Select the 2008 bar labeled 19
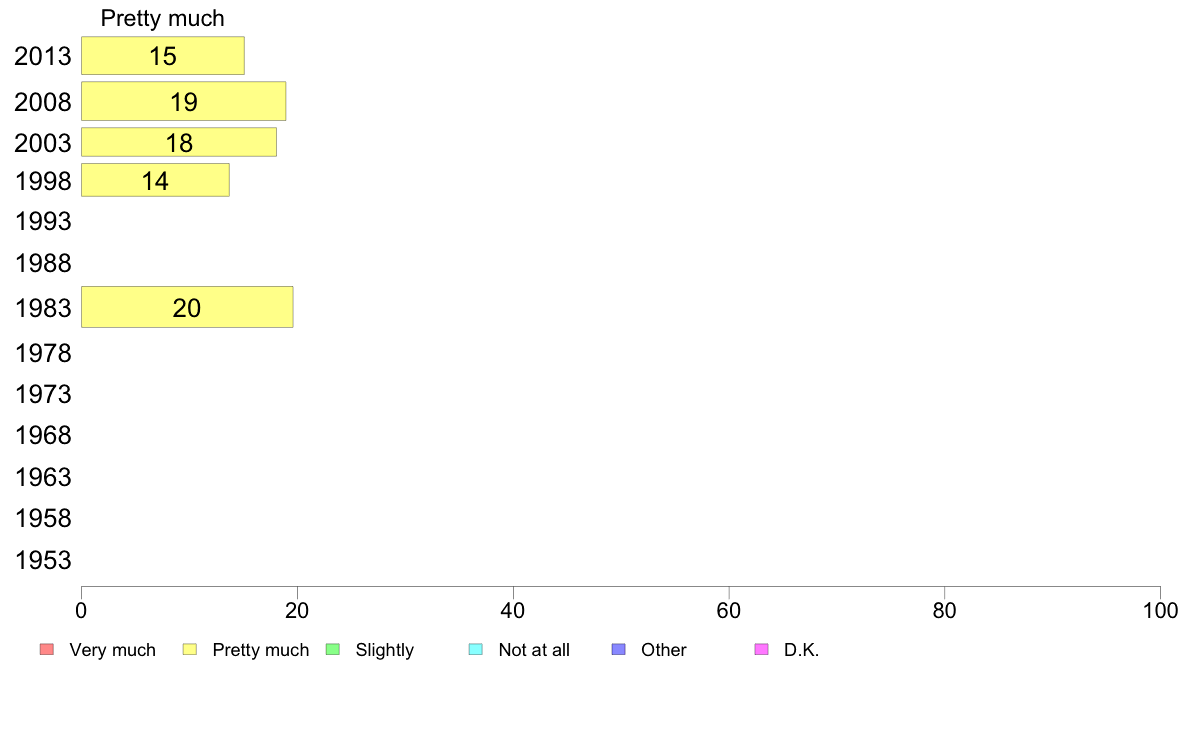The width and height of the screenshot is (1188, 736). [184, 101]
